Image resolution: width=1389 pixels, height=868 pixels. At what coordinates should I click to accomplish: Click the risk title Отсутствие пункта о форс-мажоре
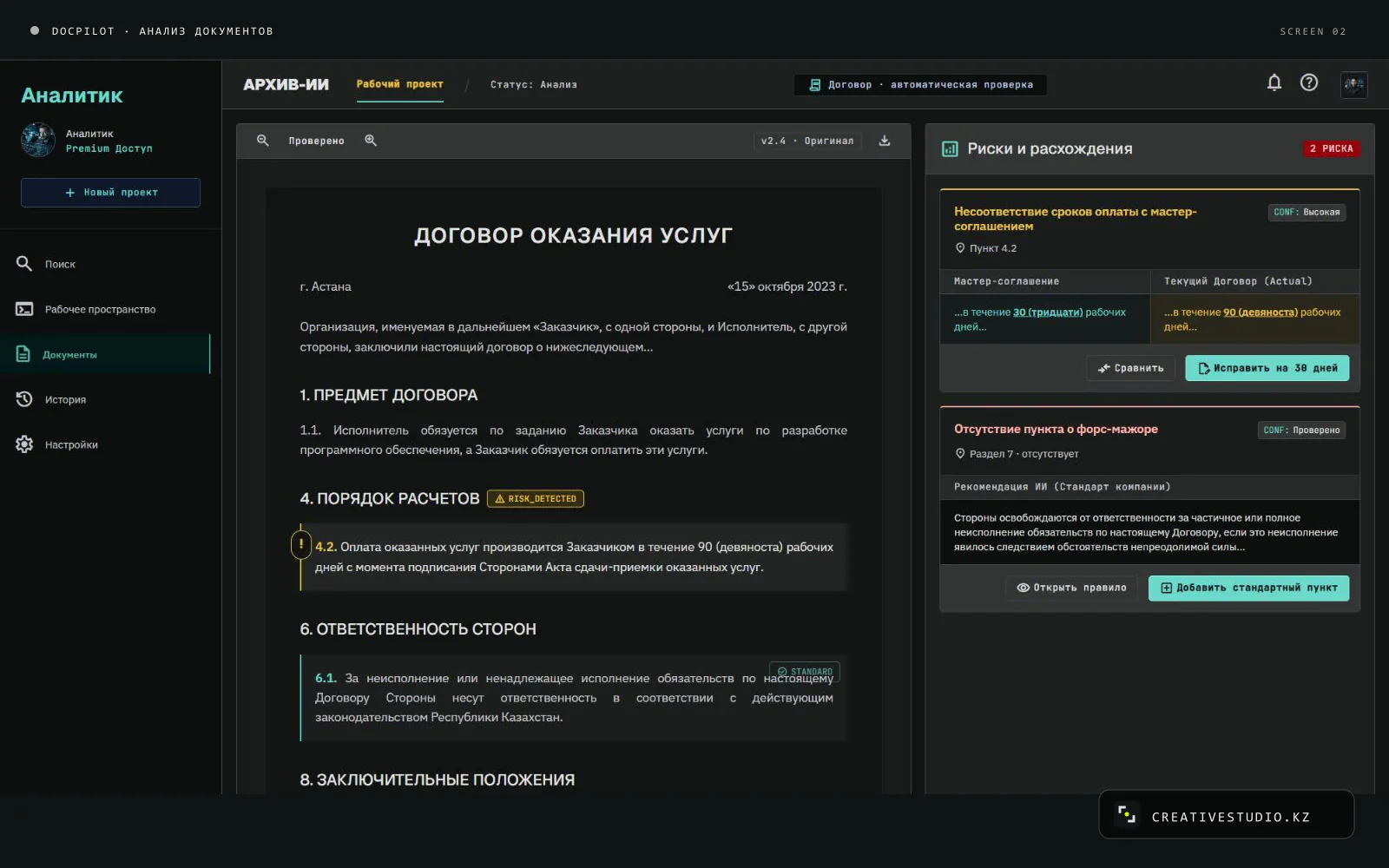pos(1056,429)
